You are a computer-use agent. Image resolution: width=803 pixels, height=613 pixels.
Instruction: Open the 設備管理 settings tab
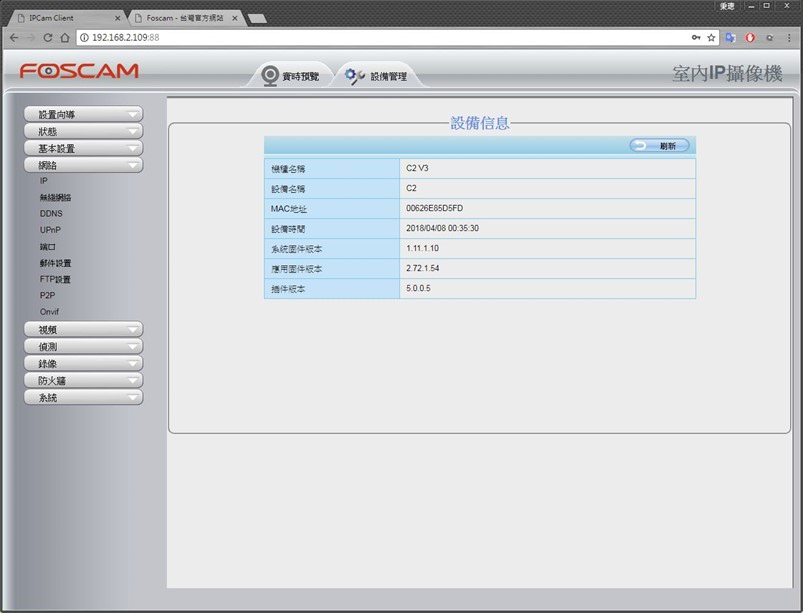377,76
